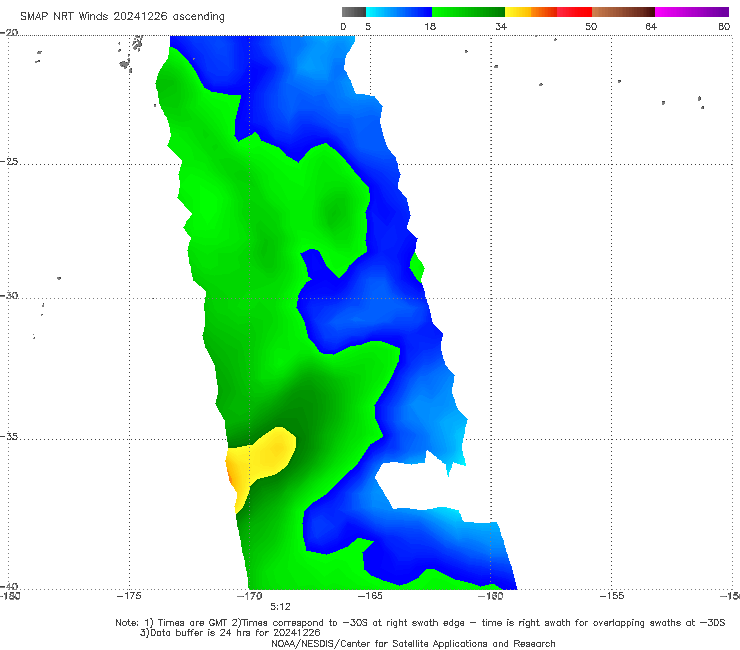Screen dimensions: 740x650
Task: Click the green 18-34 segment of color bar
Action: [x=468, y=12]
